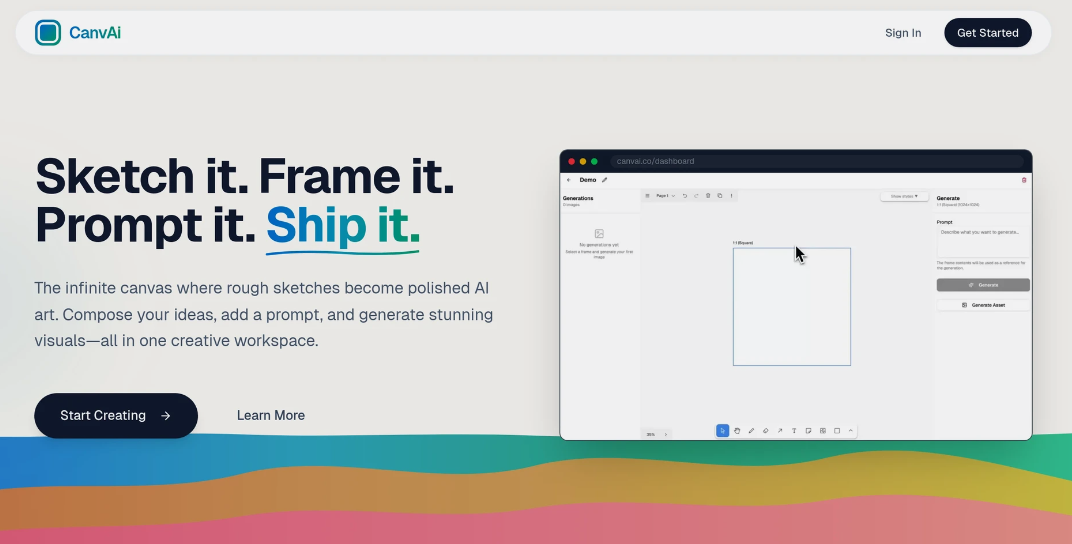Select the text tool
Screen dimensions: 1072x544
[x=794, y=431]
